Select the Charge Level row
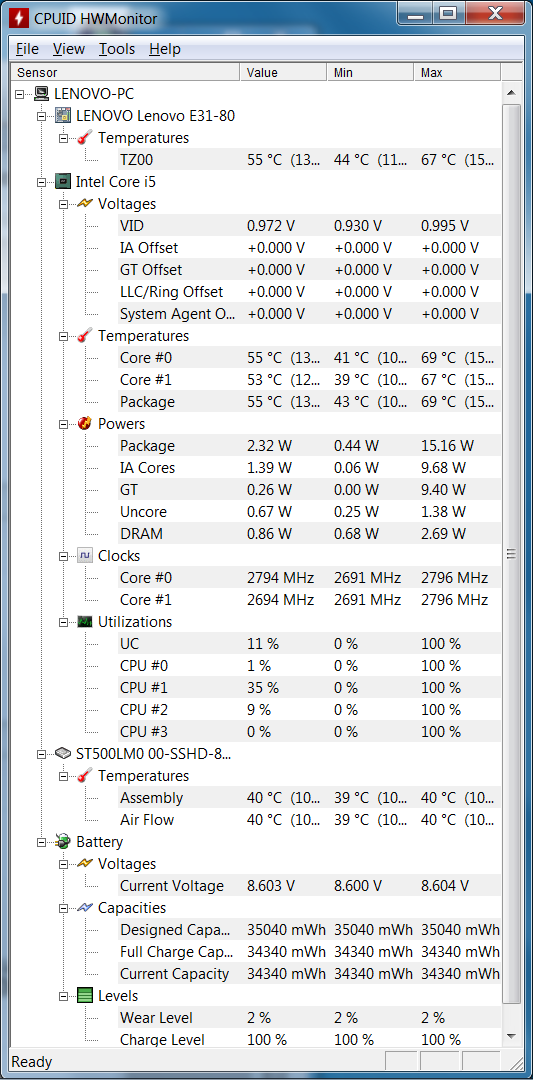533x1080 pixels. click(256, 1040)
